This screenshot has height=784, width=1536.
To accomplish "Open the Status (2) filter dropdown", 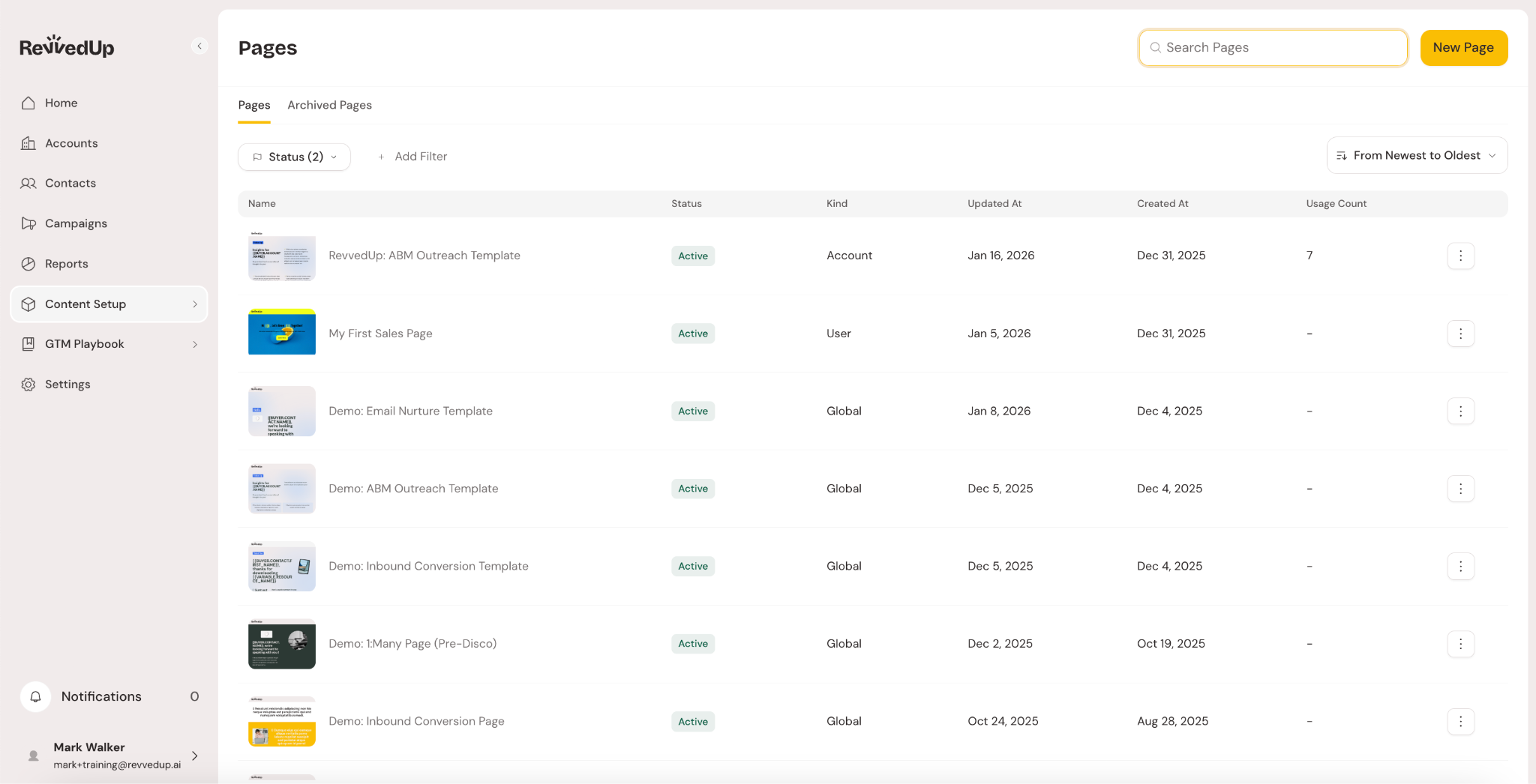I will (x=294, y=157).
